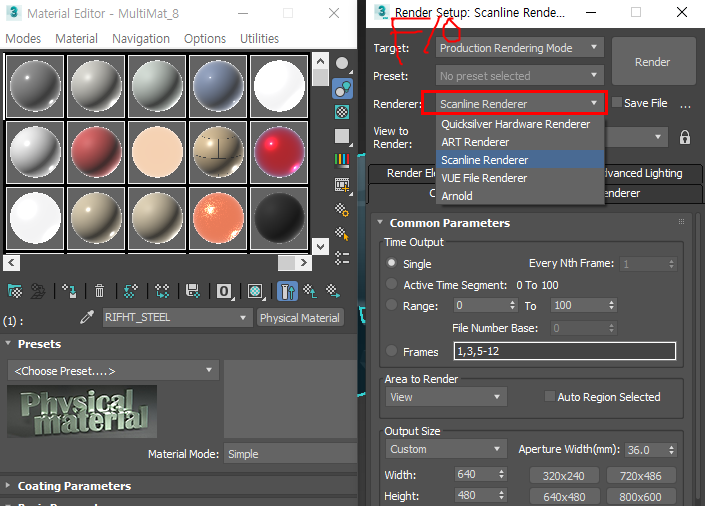
Task: Click the Select By Material icon
Action: (342, 233)
